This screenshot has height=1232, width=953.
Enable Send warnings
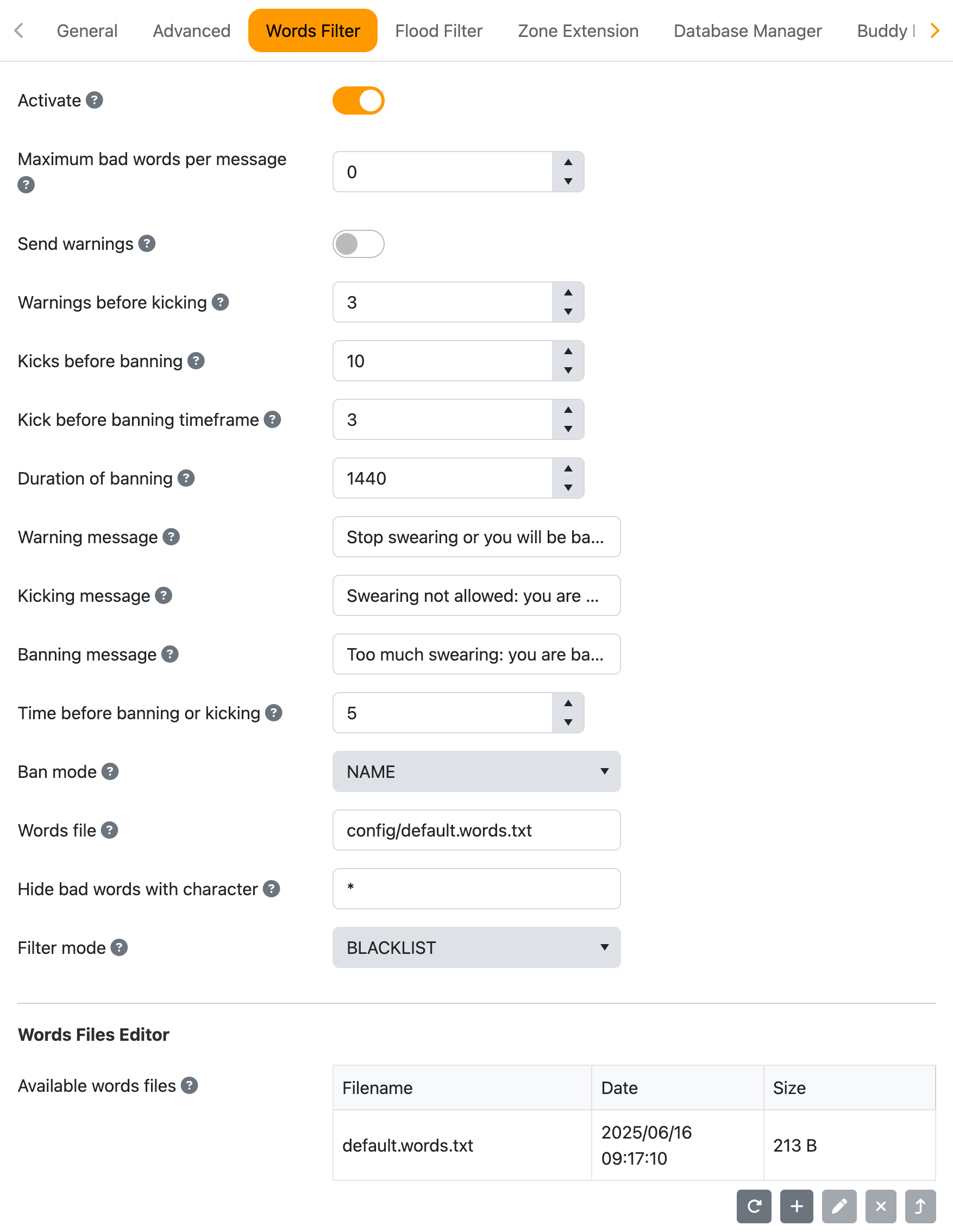click(x=358, y=244)
